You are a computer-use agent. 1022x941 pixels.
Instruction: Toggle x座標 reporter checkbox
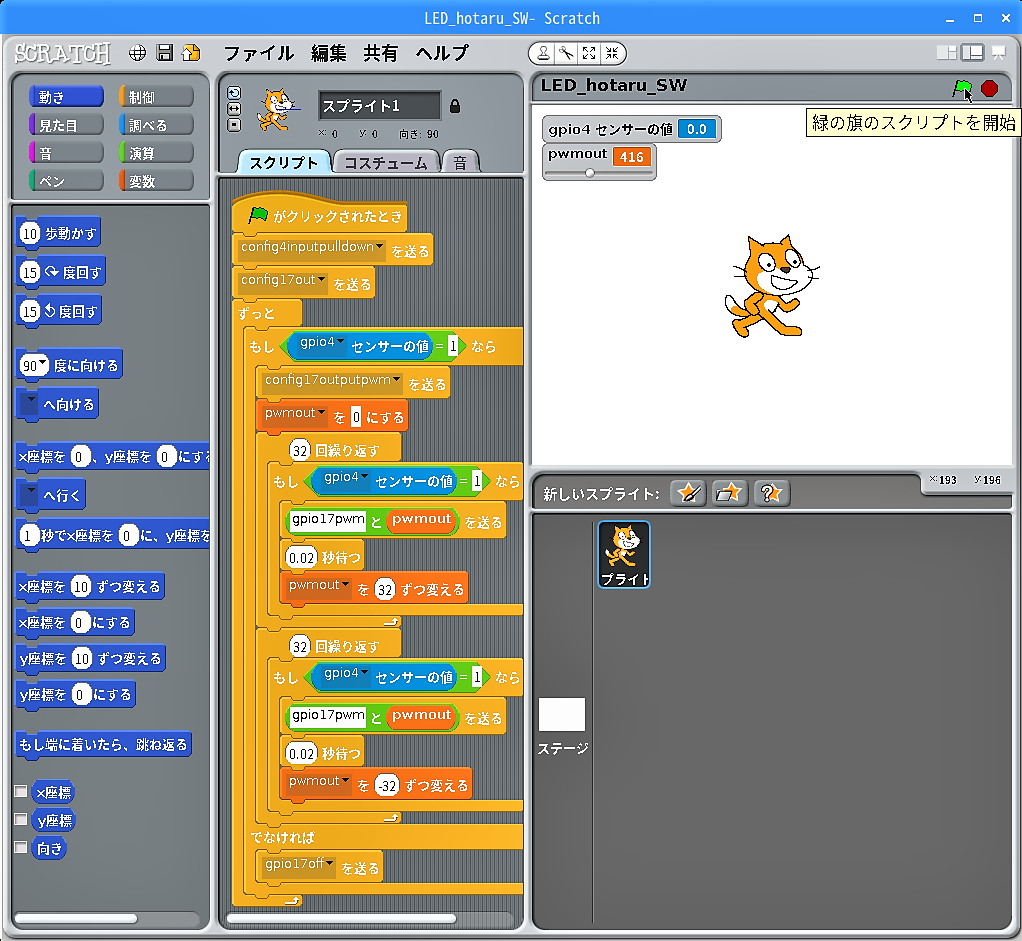21,791
